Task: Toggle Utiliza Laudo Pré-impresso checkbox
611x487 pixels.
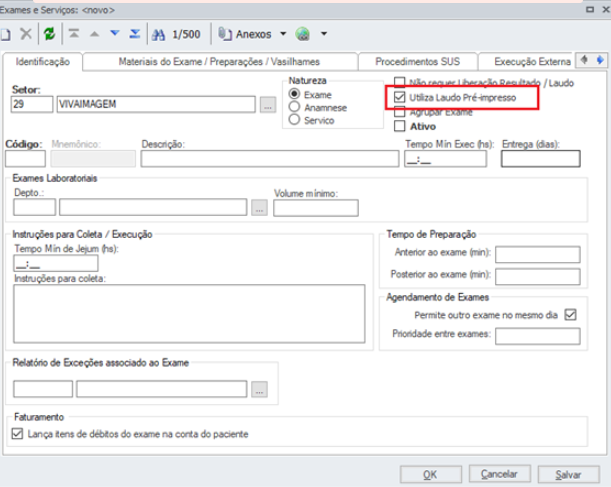Action: 399,97
